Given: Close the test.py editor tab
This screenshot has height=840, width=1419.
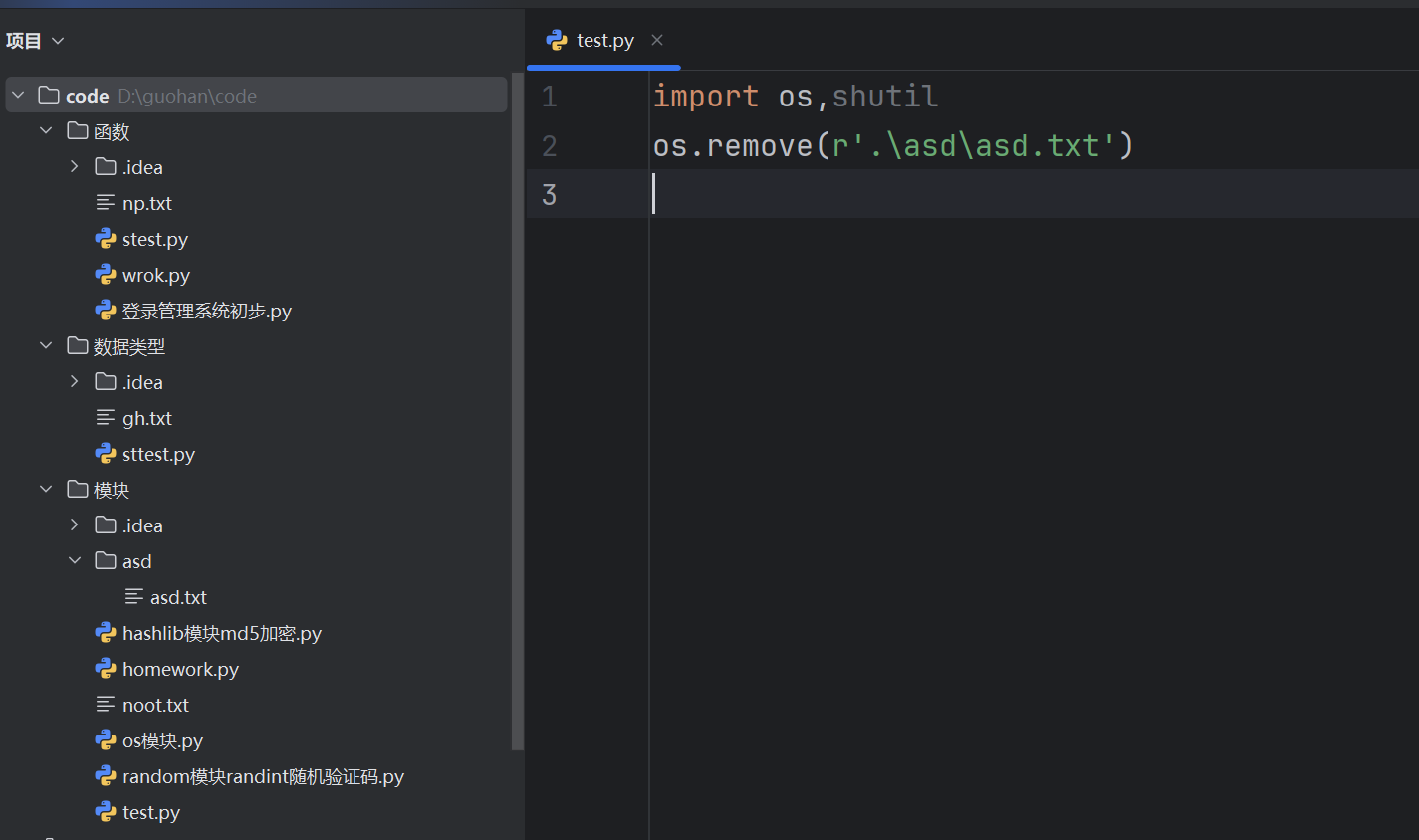Looking at the screenshot, I should click(x=657, y=40).
